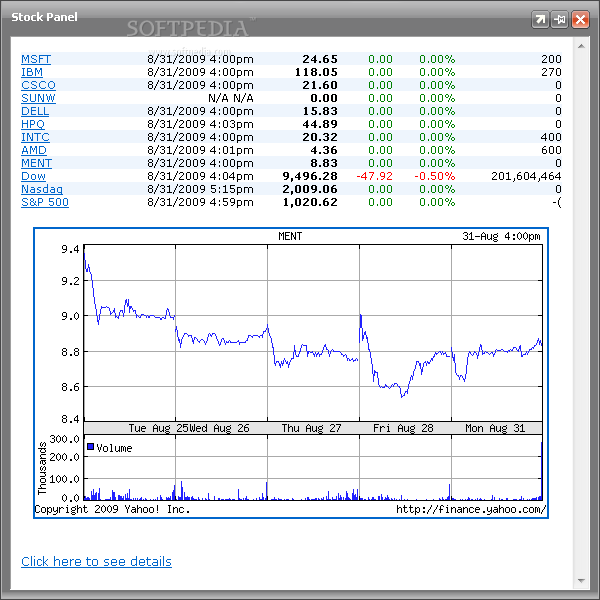Image resolution: width=600 pixels, height=600 pixels.
Task: Open the INTC ticker link
Action: pos(35,137)
